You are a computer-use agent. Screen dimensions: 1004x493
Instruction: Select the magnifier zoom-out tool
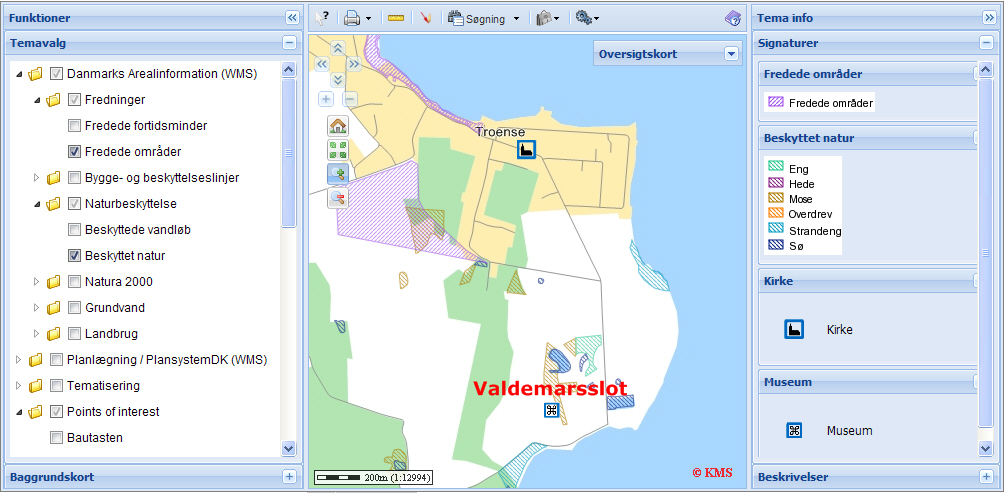click(337, 198)
